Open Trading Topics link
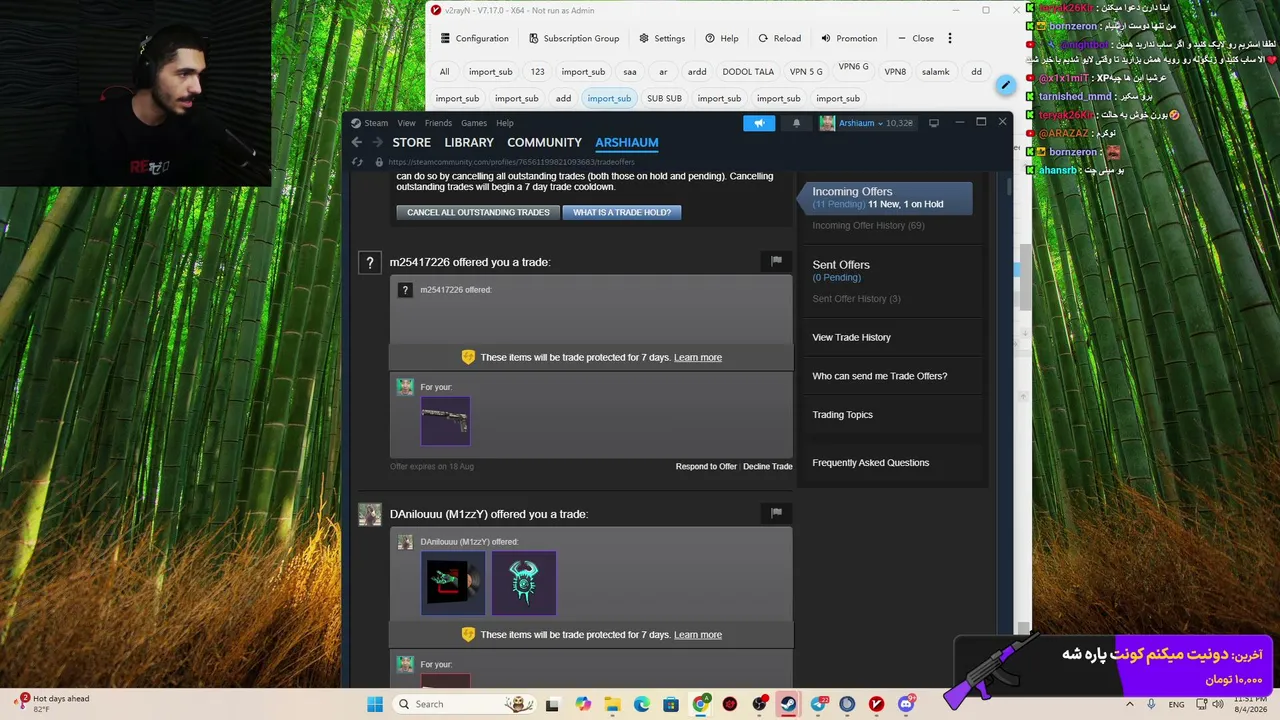Image resolution: width=1280 pixels, height=720 pixels. tap(842, 415)
